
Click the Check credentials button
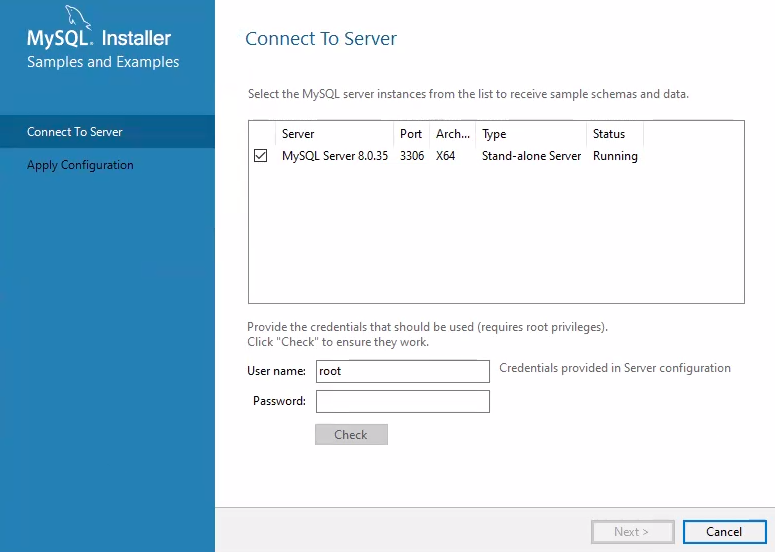[351, 434]
